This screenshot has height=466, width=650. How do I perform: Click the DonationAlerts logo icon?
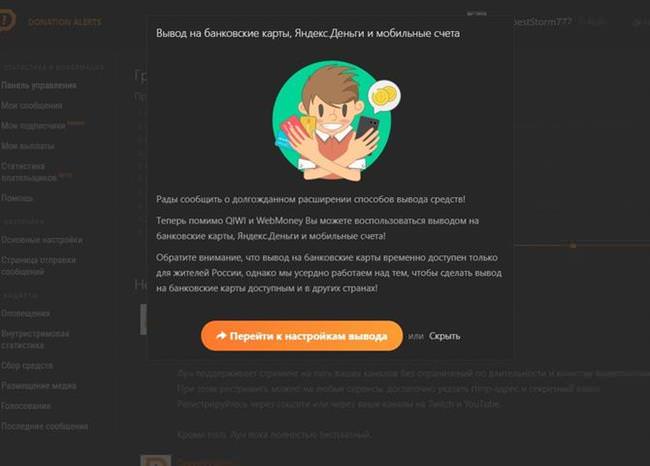(7, 20)
